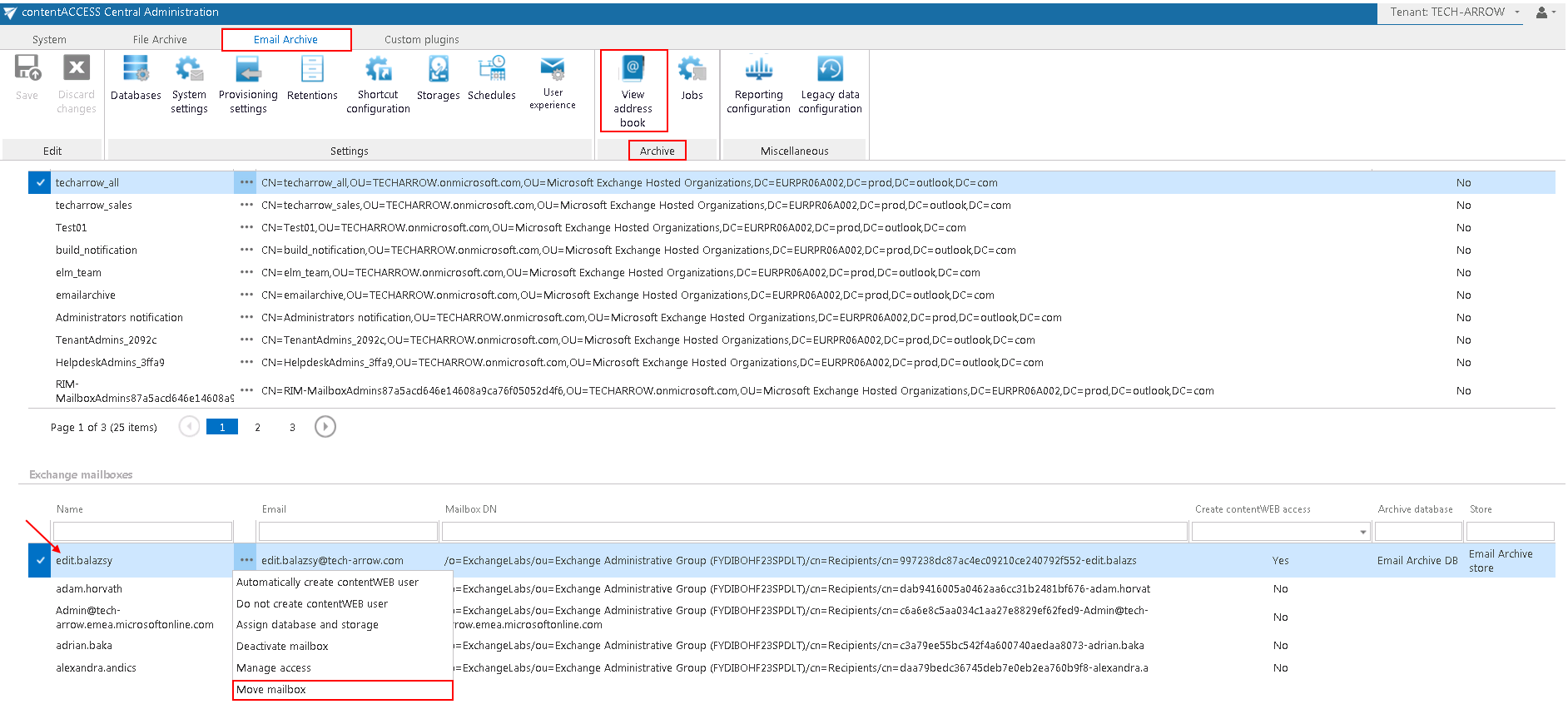Click the Email filter field
This screenshot has height=719, width=1568.
tap(348, 532)
